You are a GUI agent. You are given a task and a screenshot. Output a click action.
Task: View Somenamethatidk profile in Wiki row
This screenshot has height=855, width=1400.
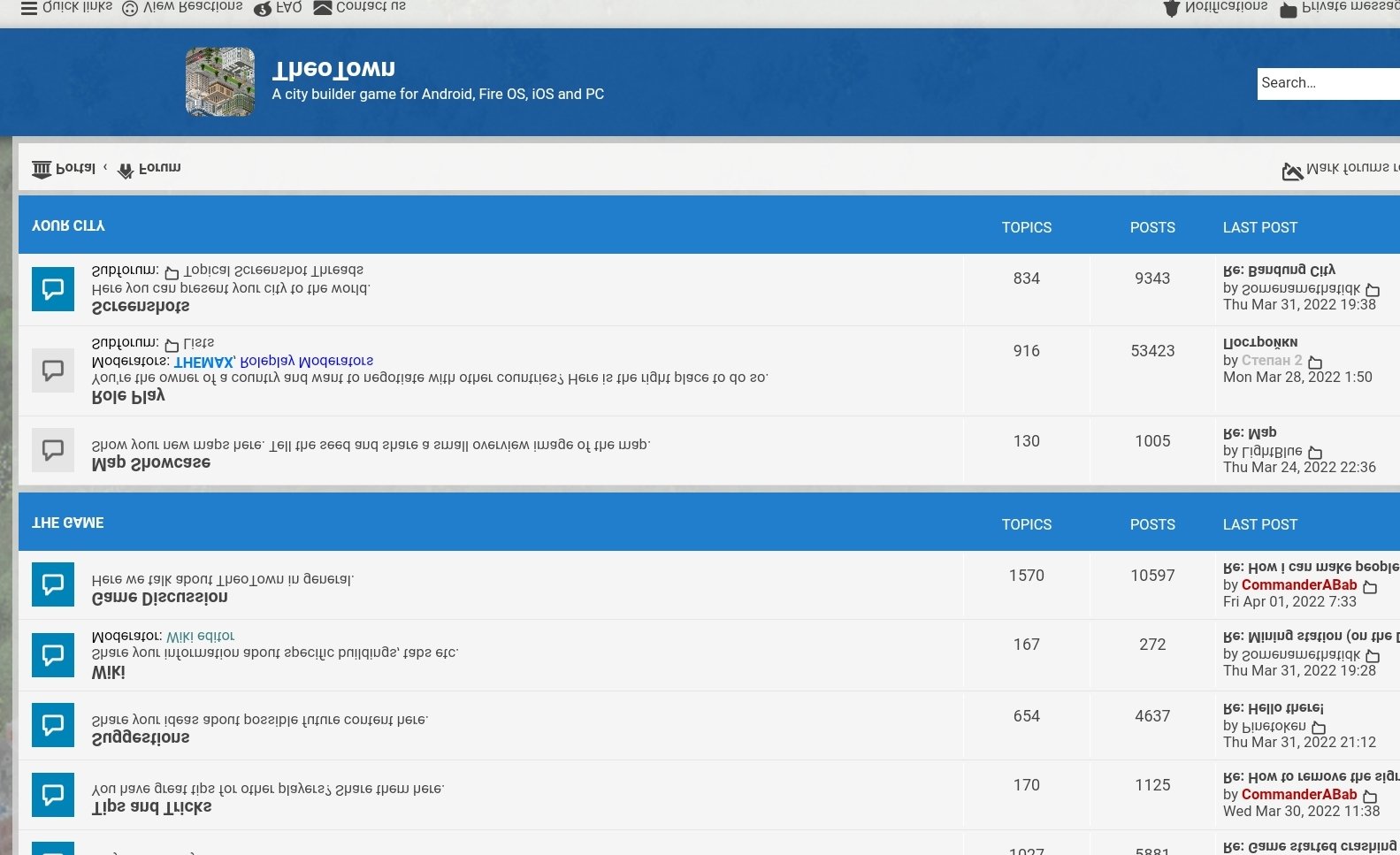(1301, 654)
